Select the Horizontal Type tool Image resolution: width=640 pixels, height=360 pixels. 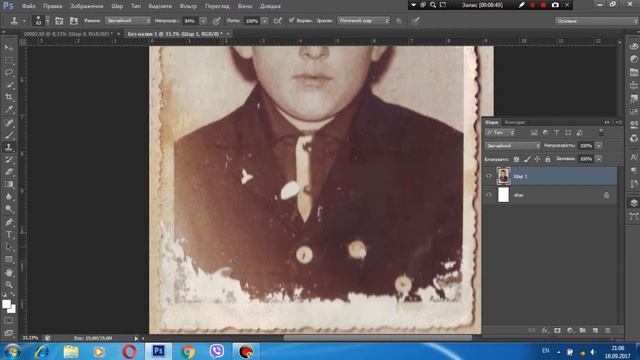coord(9,234)
